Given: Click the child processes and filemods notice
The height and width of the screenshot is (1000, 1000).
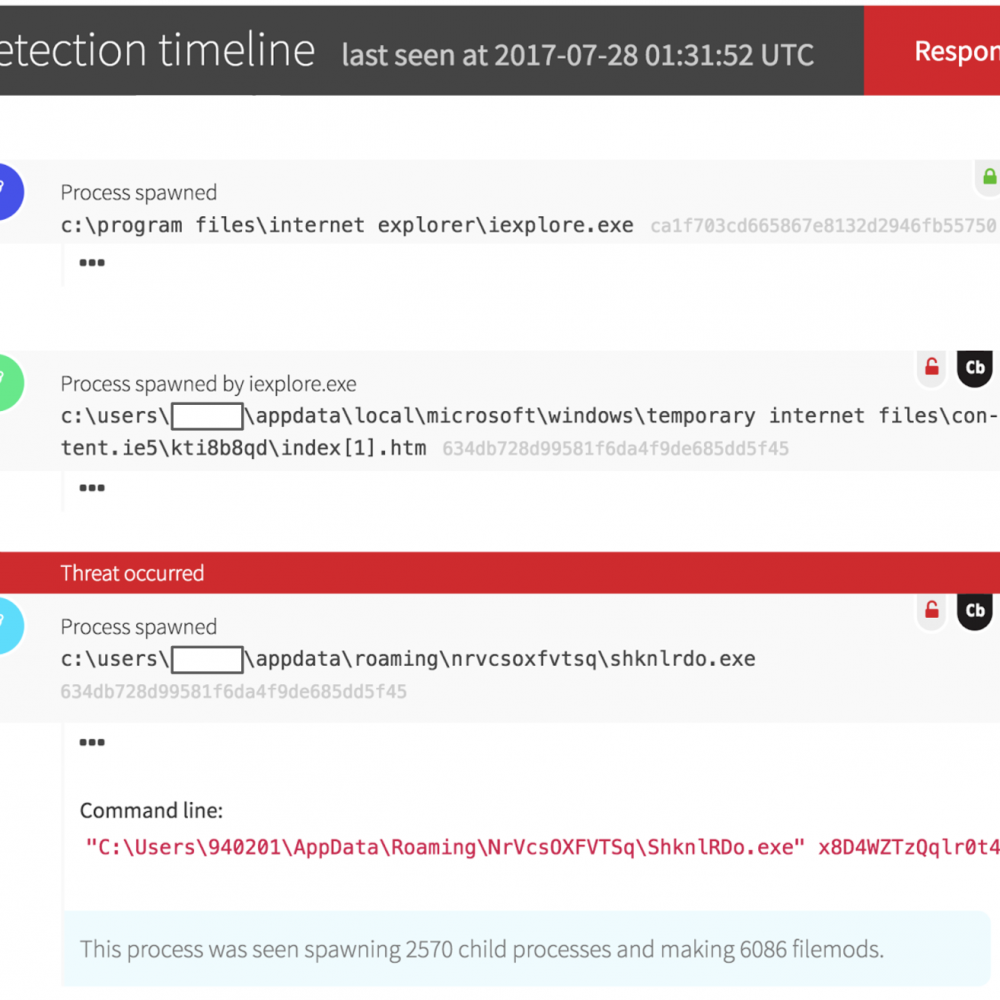Looking at the screenshot, I should (481, 949).
